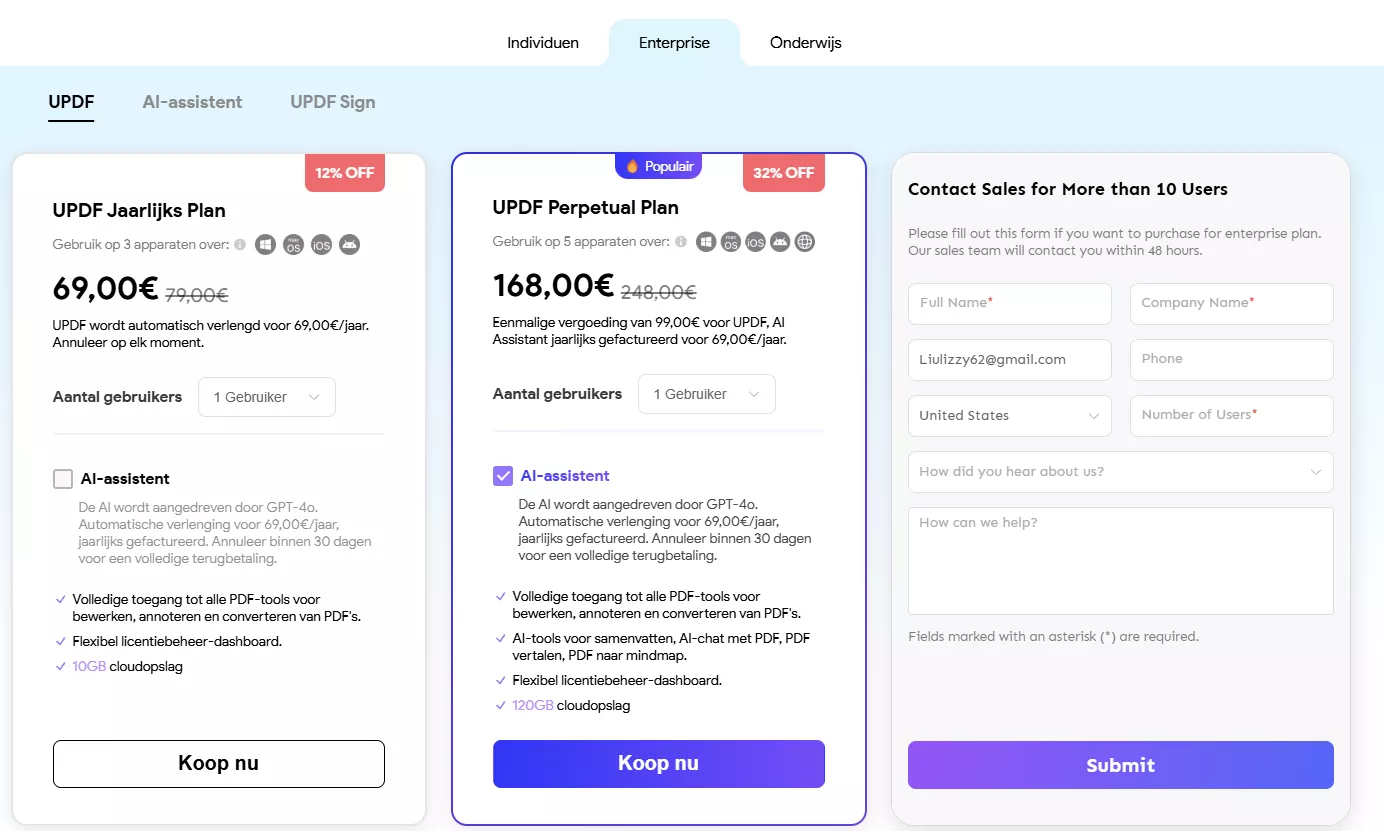The width and height of the screenshot is (1384, 831).
Task: Click the Android icon in Jaarlijks Plan
Action: click(x=349, y=244)
